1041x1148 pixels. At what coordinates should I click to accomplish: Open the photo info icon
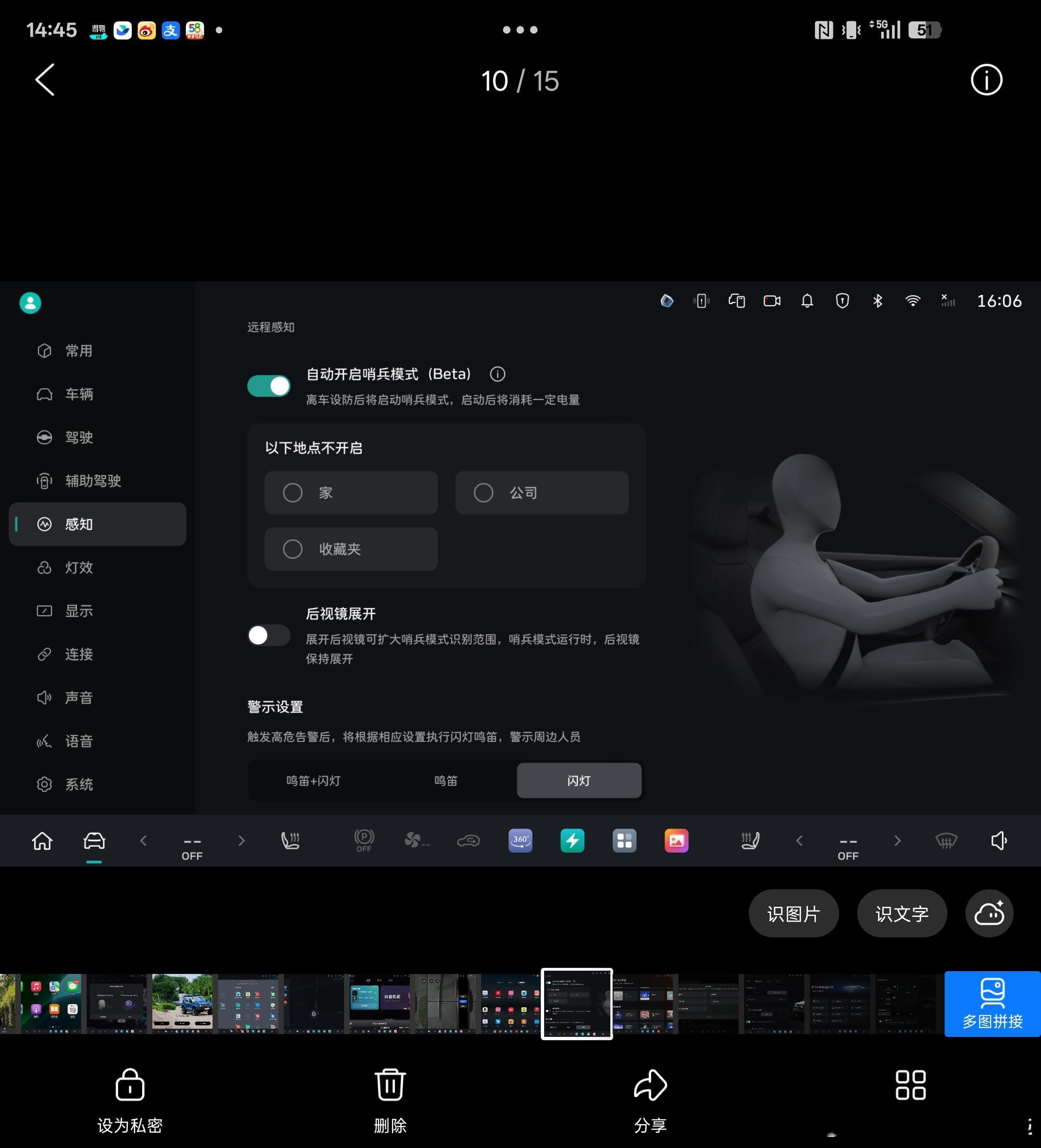[x=986, y=80]
